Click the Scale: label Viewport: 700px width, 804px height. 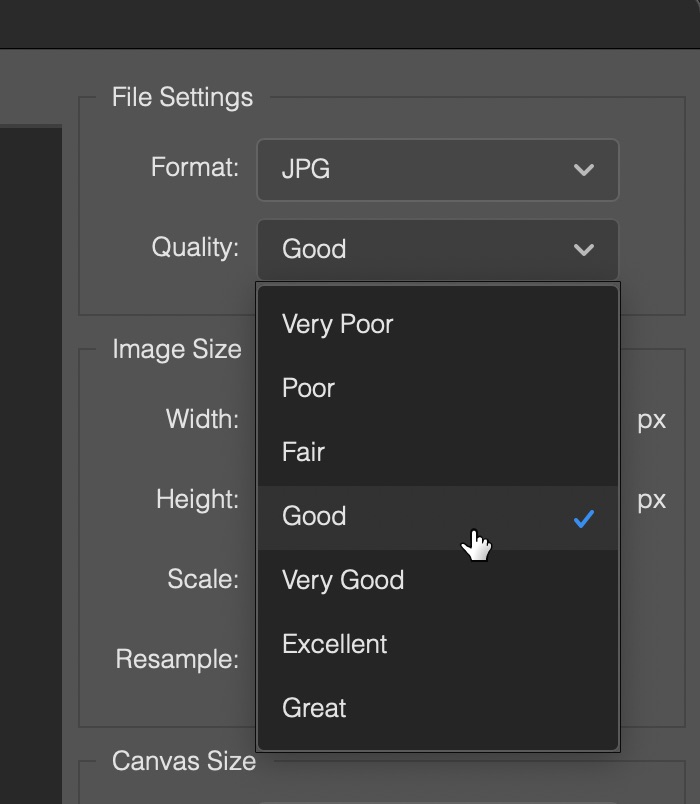click(x=203, y=579)
